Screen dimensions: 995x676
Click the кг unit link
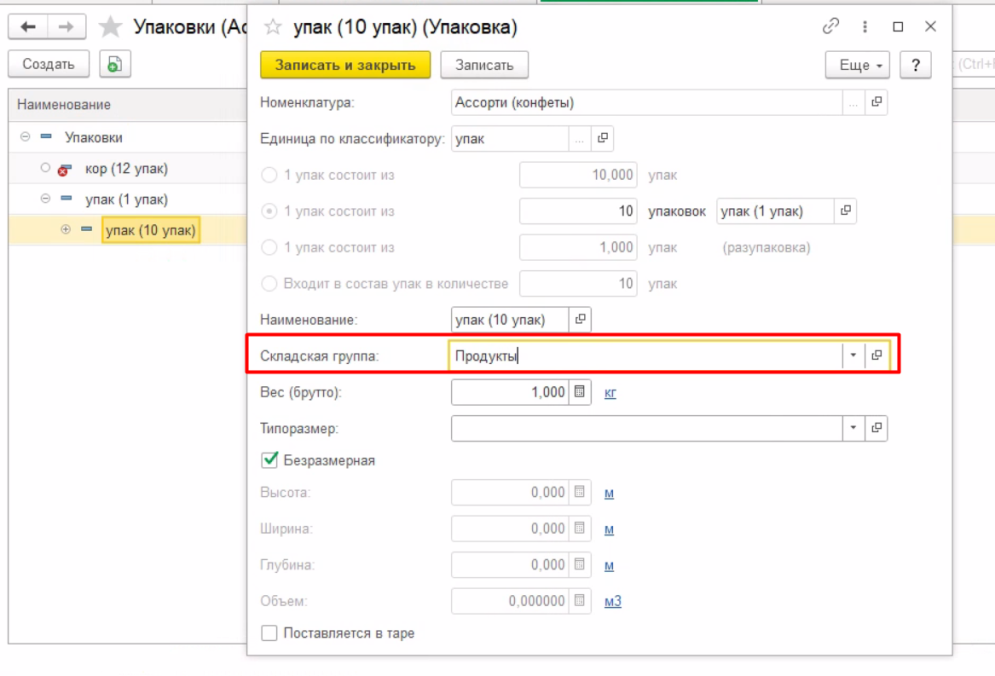tap(610, 393)
